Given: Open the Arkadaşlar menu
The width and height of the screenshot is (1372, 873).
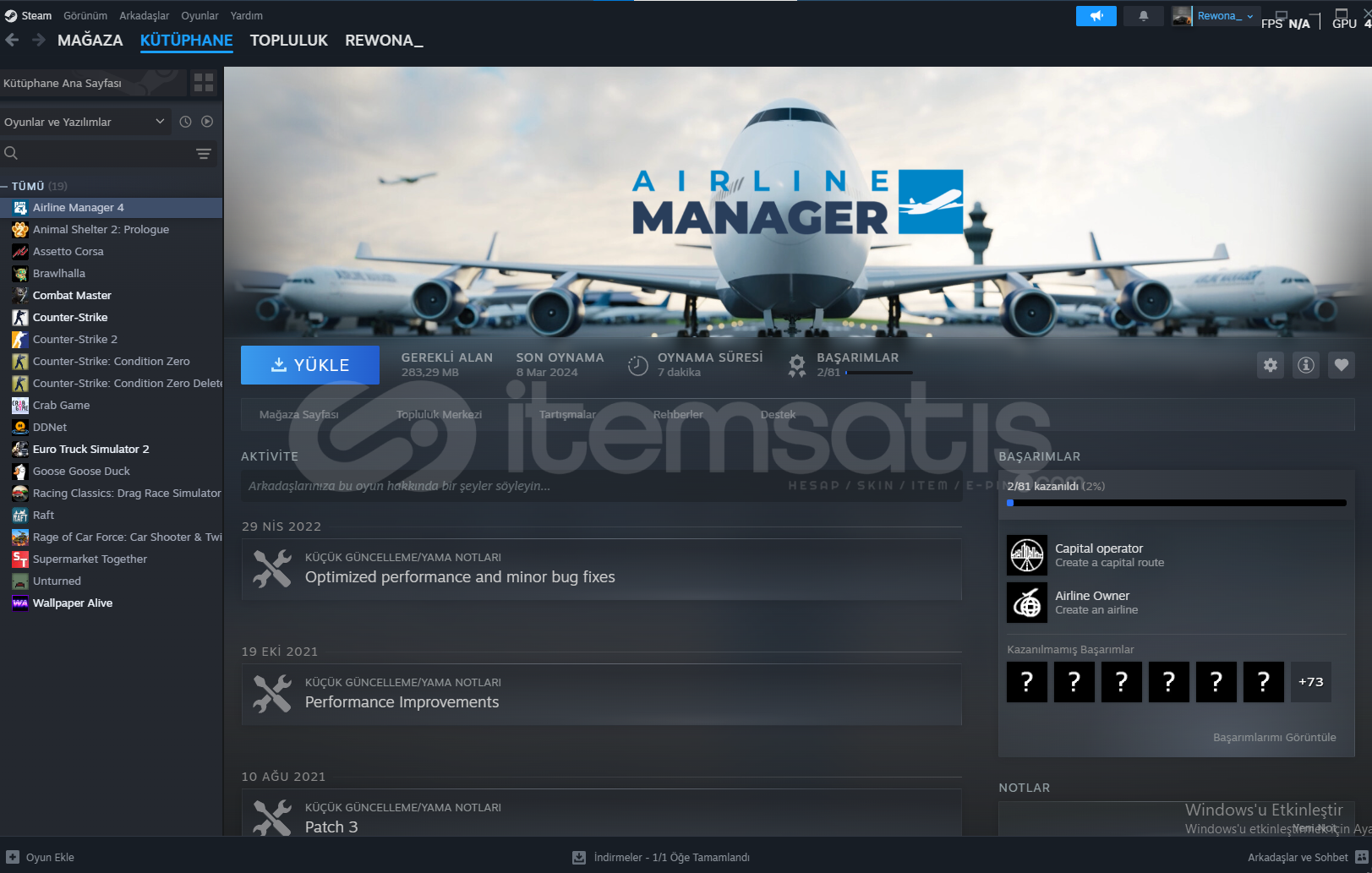Looking at the screenshot, I should 145,16.
